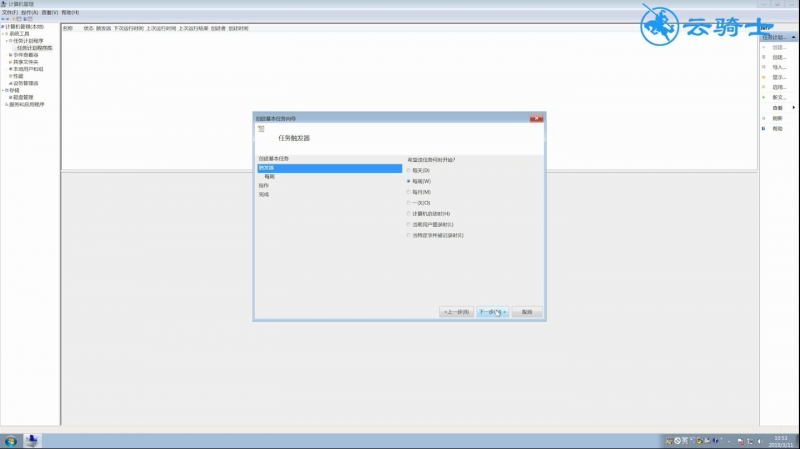This screenshot has height=449, width=800.
Task: Click the 取消 cancel button in wizard
Action: point(527,312)
